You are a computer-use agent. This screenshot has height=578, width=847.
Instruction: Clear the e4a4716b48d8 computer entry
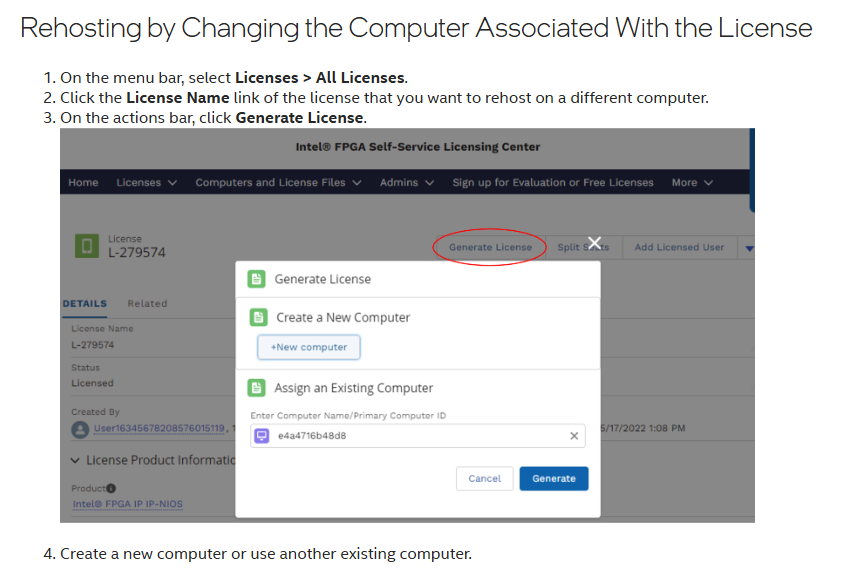tap(574, 436)
